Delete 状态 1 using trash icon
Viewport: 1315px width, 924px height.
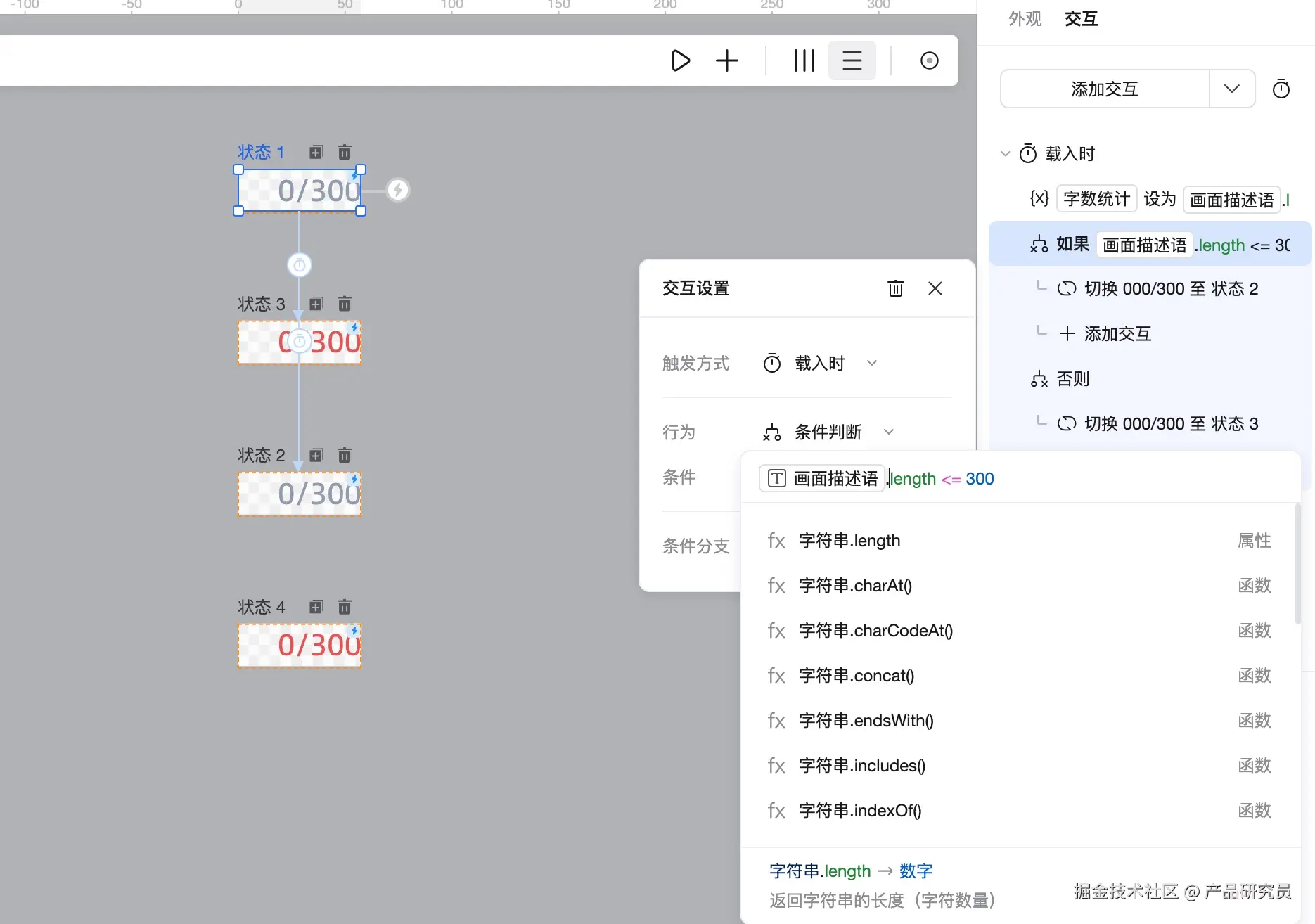[x=345, y=152]
